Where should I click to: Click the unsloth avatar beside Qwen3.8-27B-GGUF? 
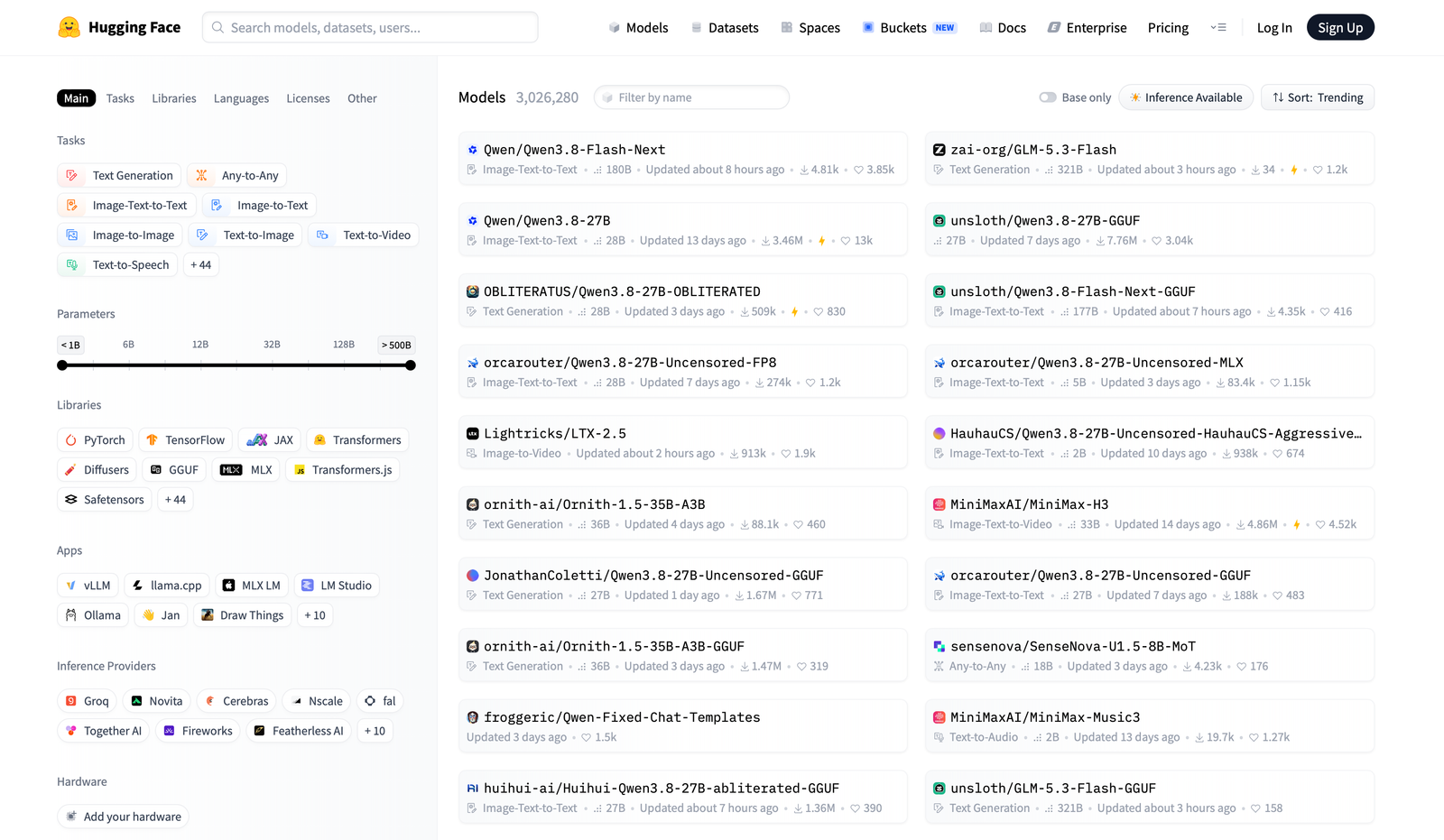939,221
